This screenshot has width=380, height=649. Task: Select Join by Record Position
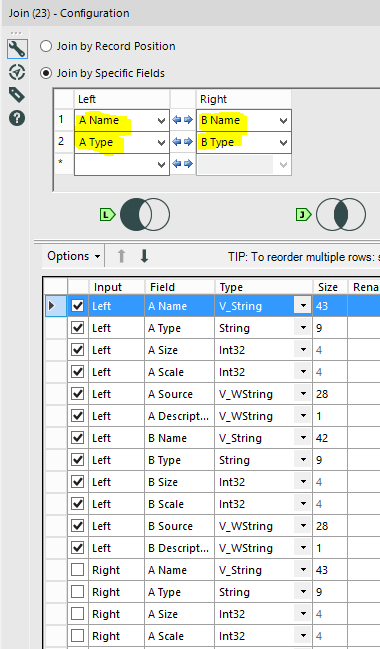108,46
